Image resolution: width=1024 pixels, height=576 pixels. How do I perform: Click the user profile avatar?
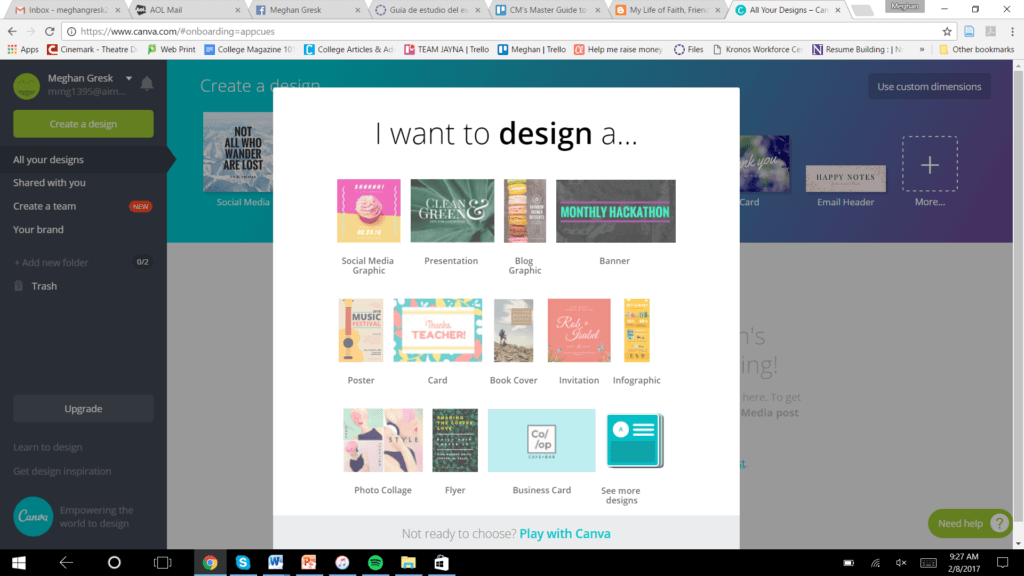pos(27,86)
